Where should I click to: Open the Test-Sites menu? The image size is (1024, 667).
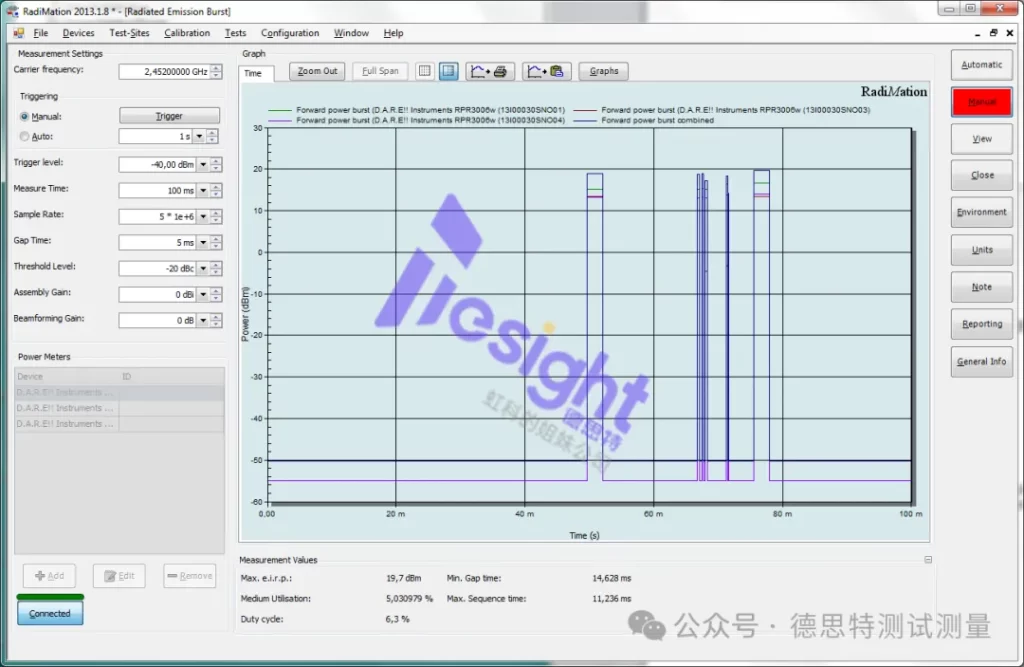pyautogui.click(x=129, y=33)
